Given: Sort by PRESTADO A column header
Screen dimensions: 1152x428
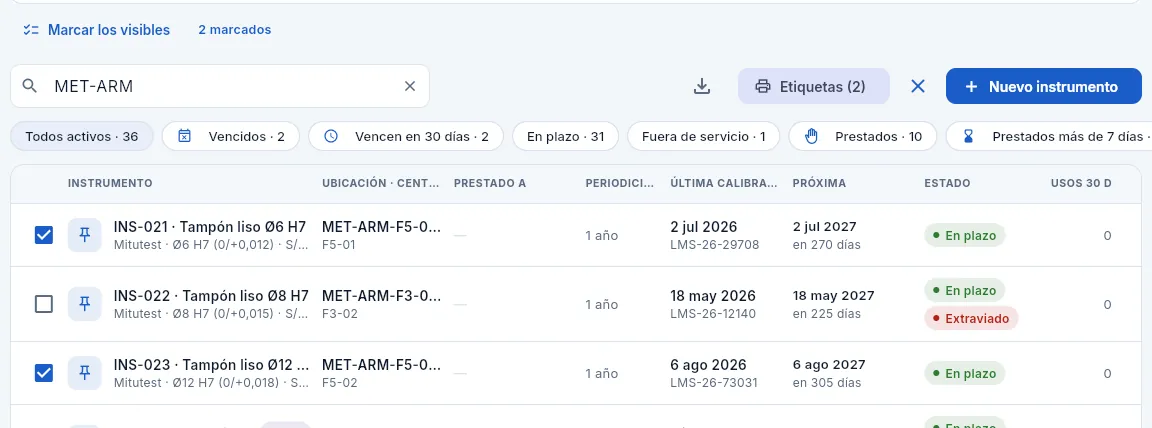Looking at the screenshot, I should coord(490,183).
